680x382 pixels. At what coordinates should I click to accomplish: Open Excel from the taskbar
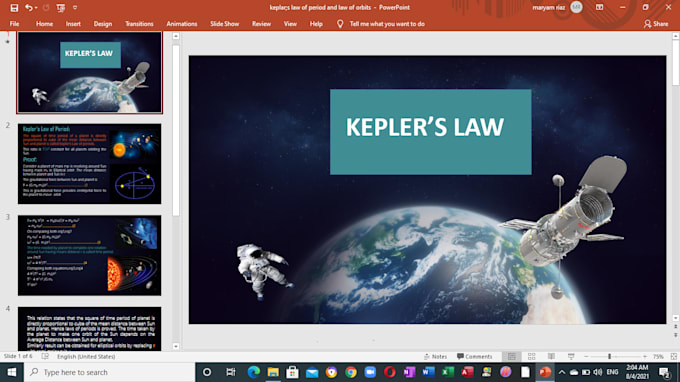448,372
